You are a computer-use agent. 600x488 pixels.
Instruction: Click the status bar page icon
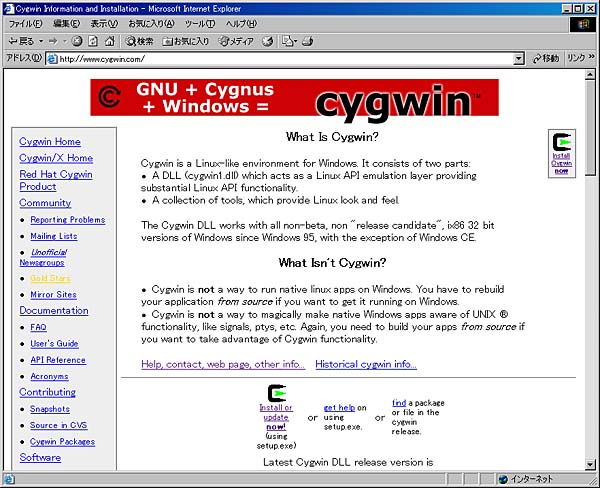pyautogui.click(x=9, y=479)
